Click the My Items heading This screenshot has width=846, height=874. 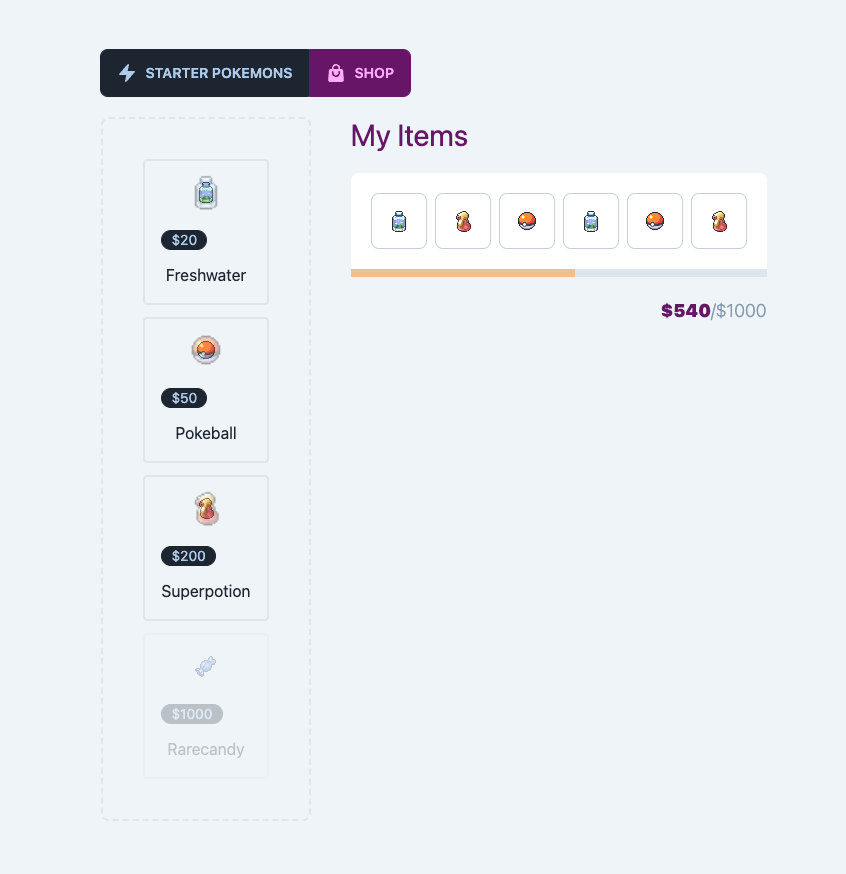409,136
